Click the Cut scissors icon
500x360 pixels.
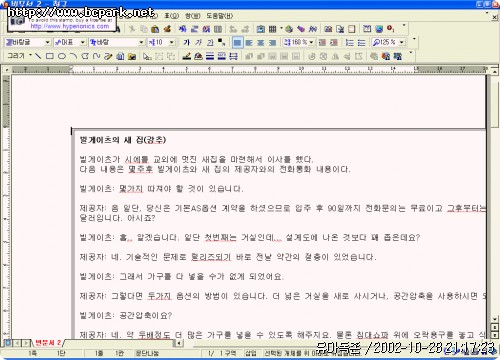132,29
